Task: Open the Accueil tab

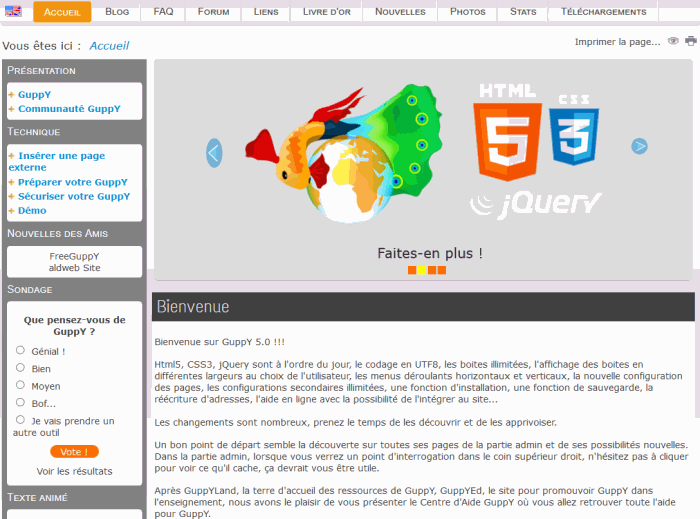Action: click(62, 12)
